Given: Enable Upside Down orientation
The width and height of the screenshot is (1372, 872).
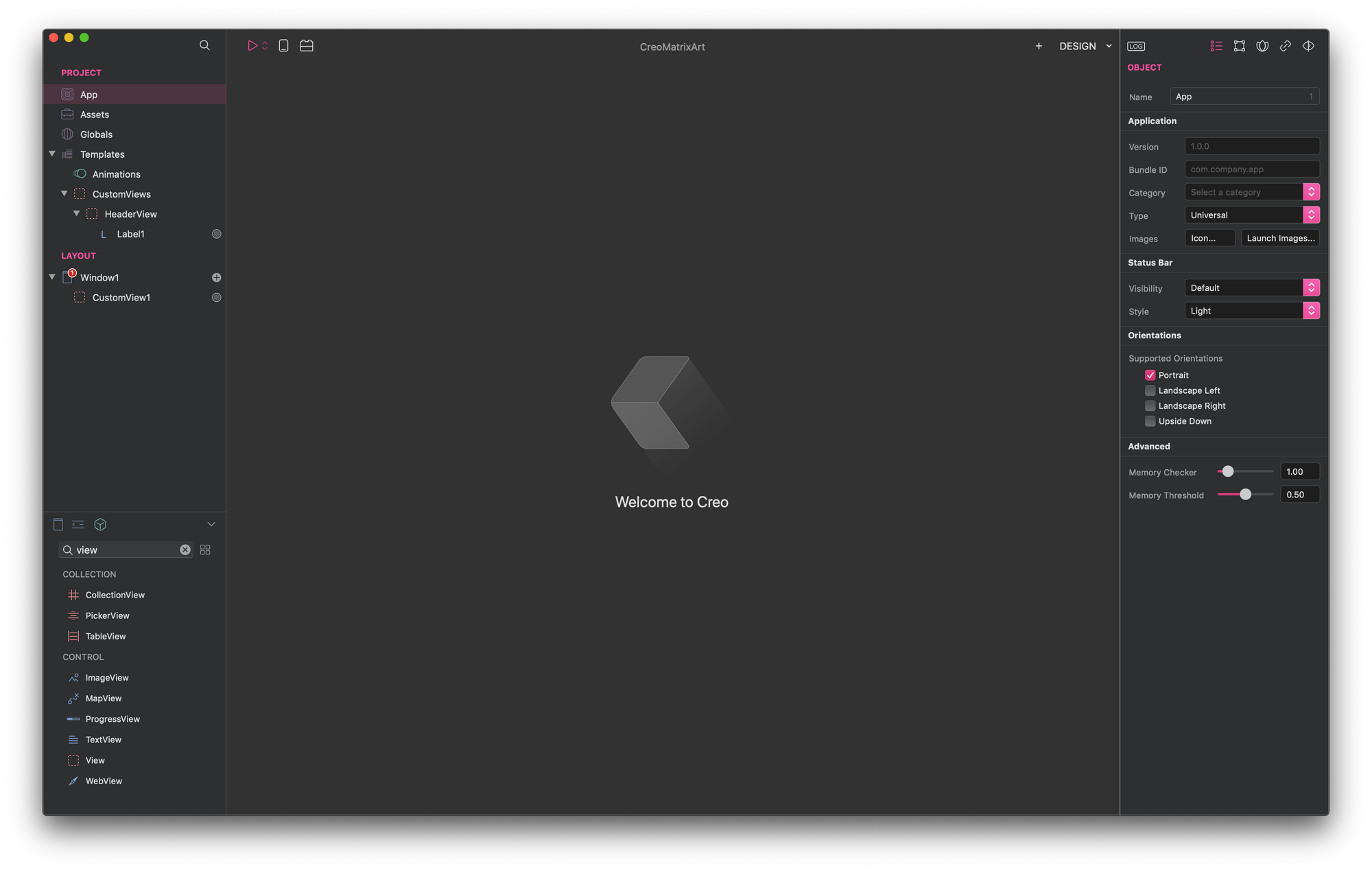Looking at the screenshot, I should click(x=1150, y=420).
